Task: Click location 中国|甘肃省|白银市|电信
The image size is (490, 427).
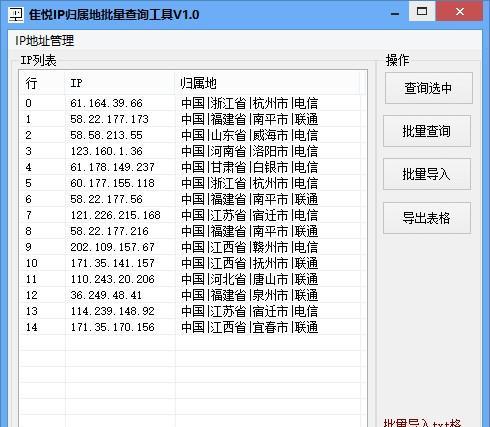Action: tap(250, 167)
